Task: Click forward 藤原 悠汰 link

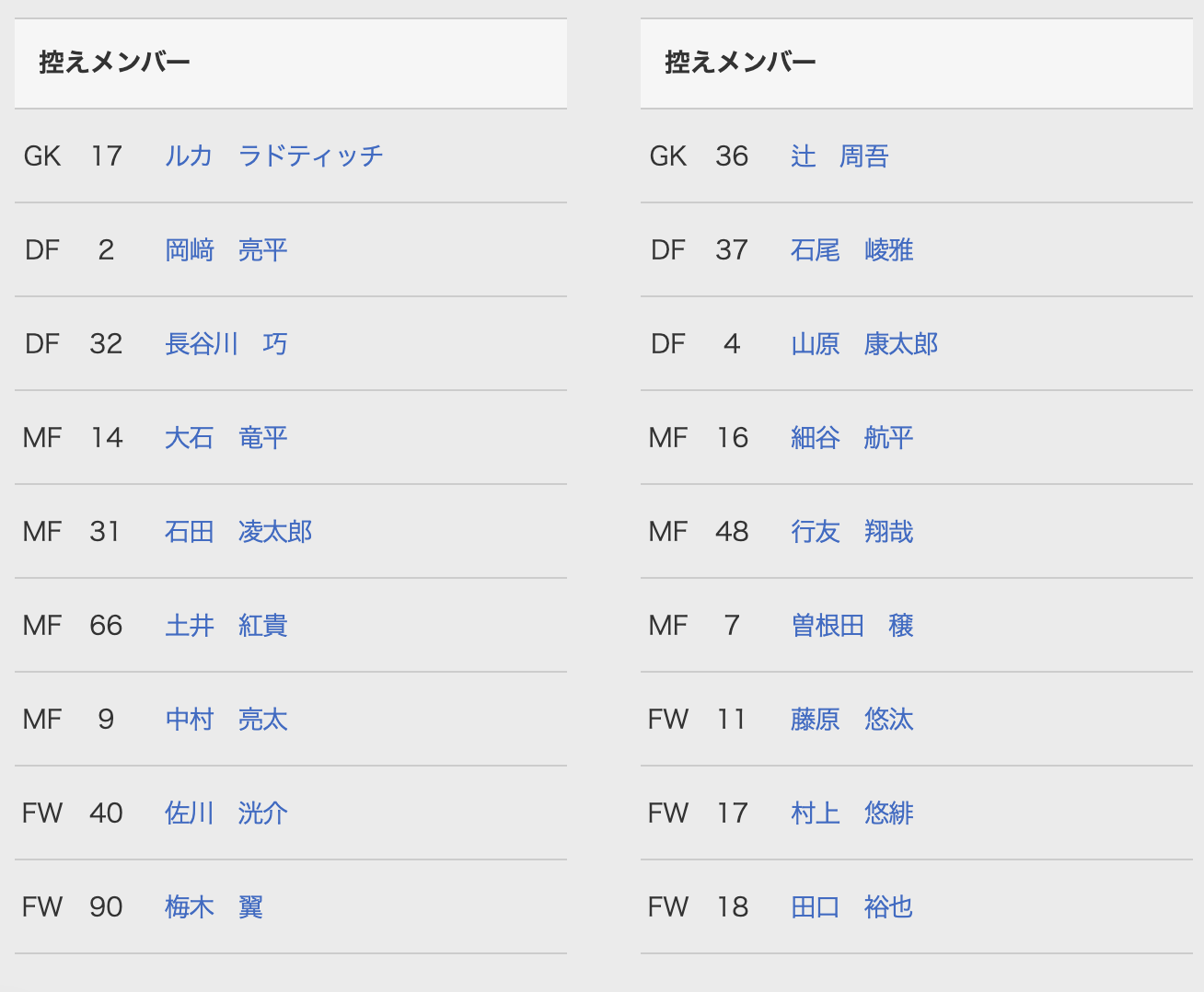Action: [852, 720]
